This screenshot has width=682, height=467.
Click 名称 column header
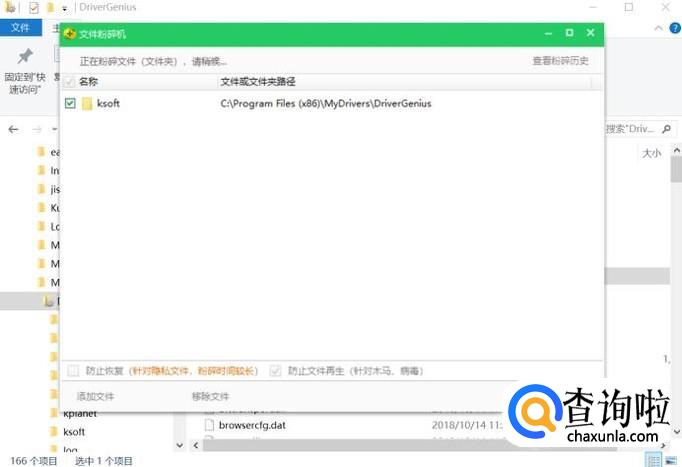pos(88,82)
